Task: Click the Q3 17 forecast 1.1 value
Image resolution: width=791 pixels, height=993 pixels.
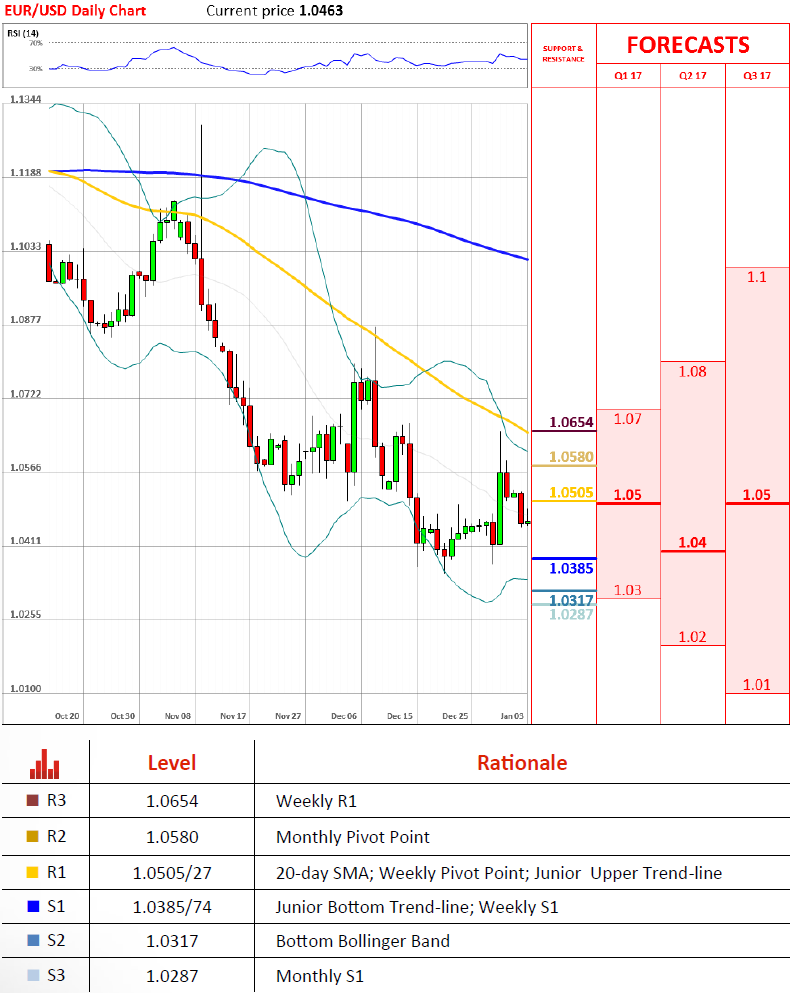Action: pos(757,277)
